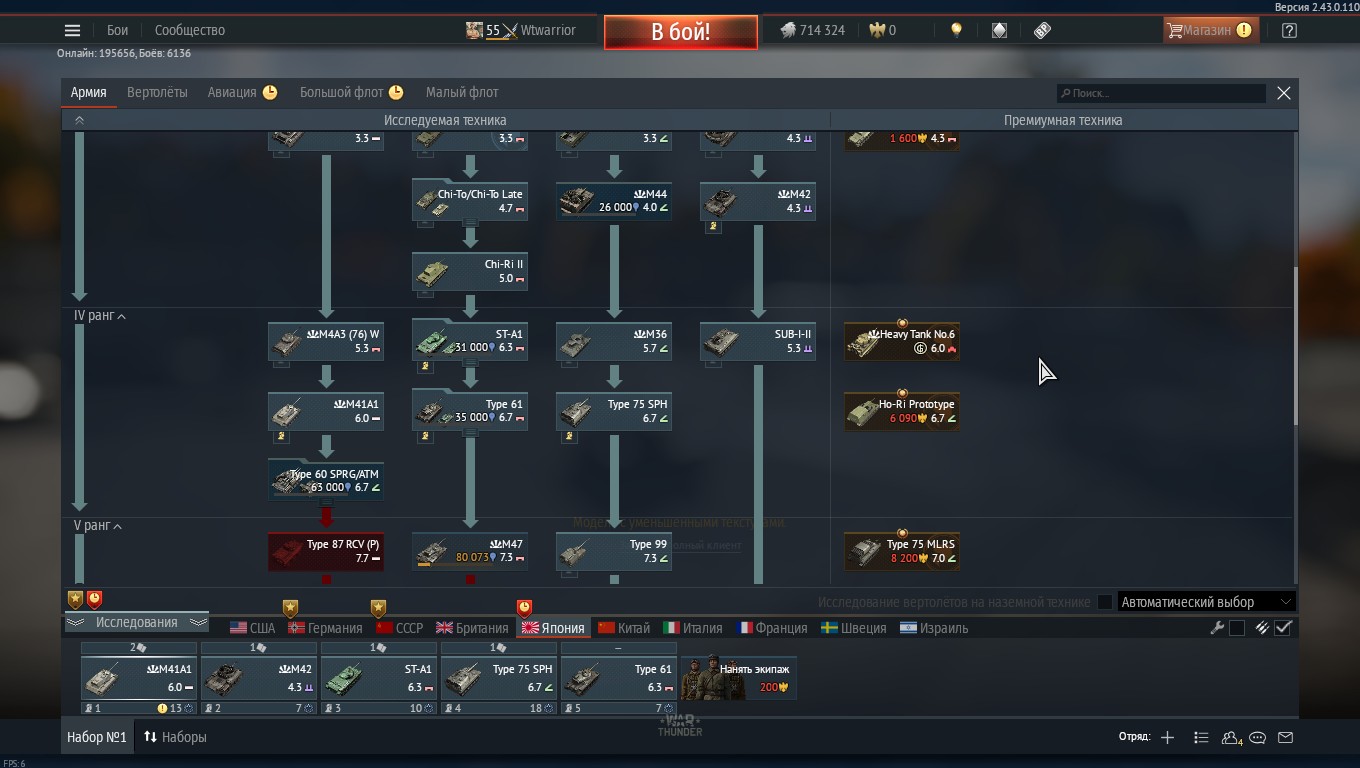Select the M36 tank destroyer

click(614, 341)
